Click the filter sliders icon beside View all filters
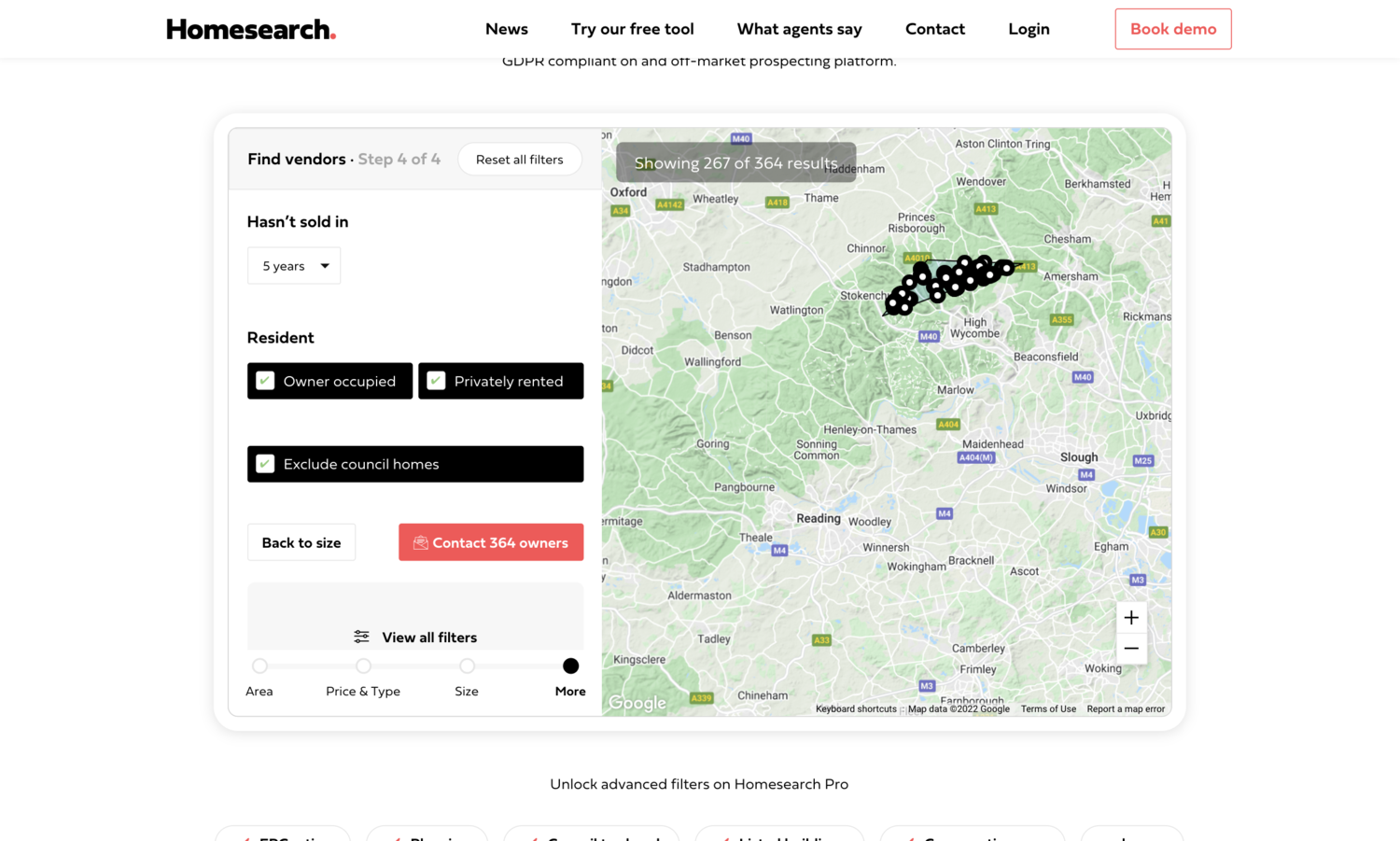The image size is (1400, 841). (361, 638)
